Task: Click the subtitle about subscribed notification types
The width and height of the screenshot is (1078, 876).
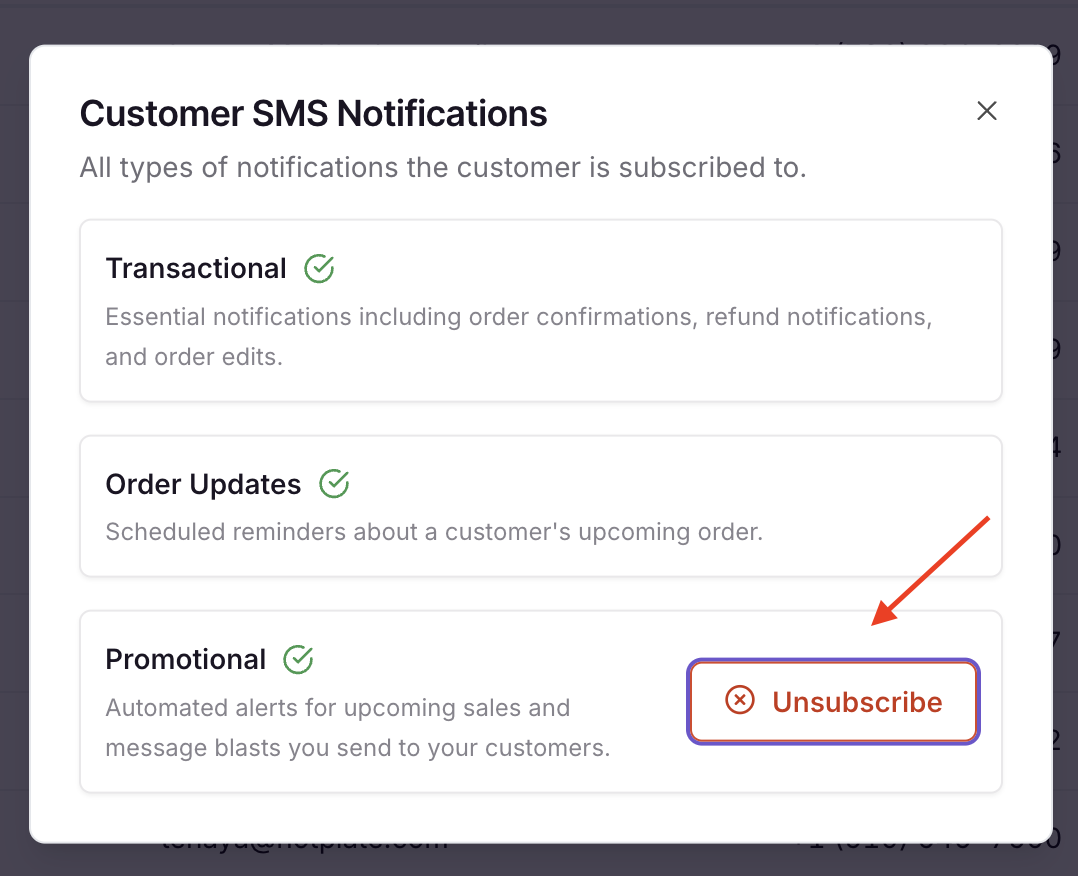Action: (x=442, y=167)
